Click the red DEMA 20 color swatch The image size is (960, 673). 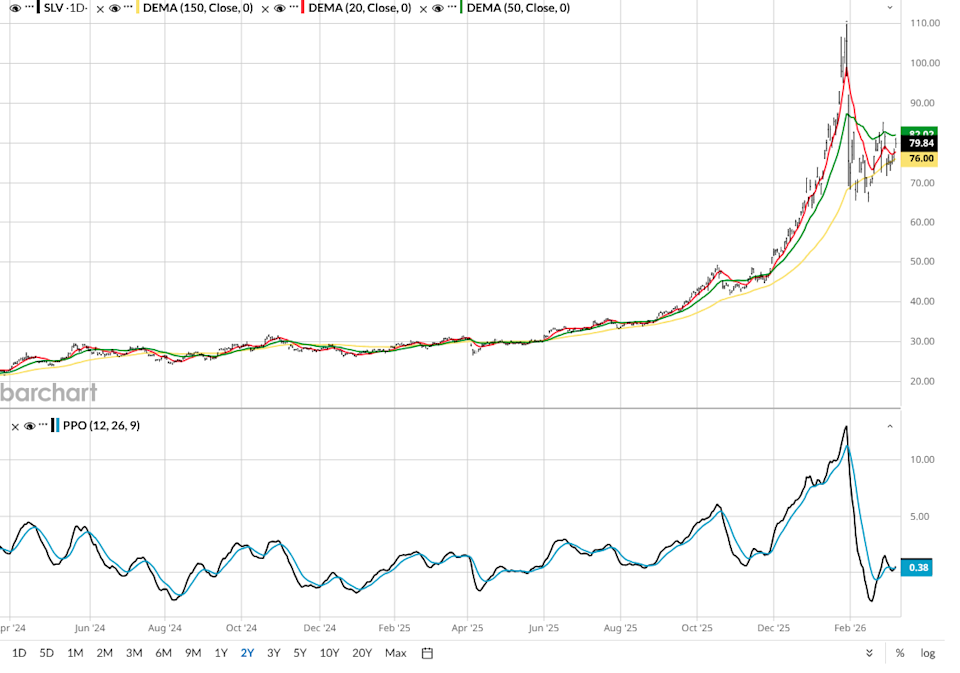304,8
